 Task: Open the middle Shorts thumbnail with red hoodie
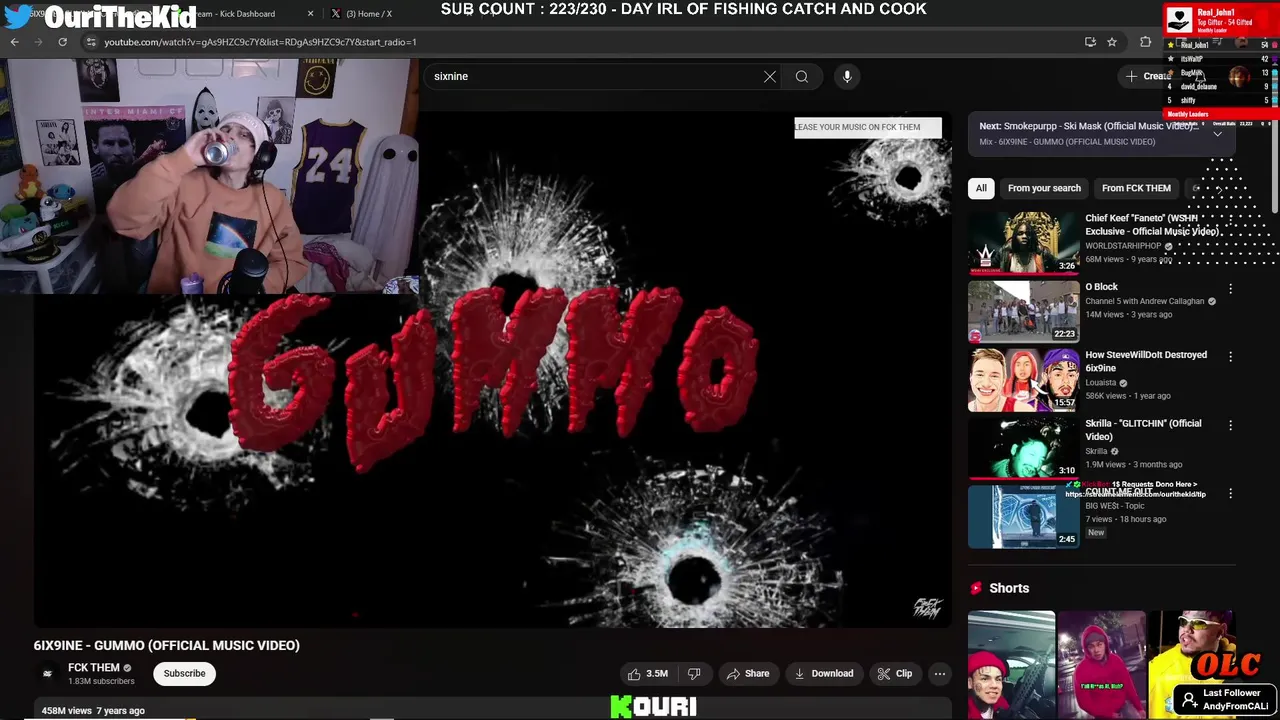(1101, 665)
